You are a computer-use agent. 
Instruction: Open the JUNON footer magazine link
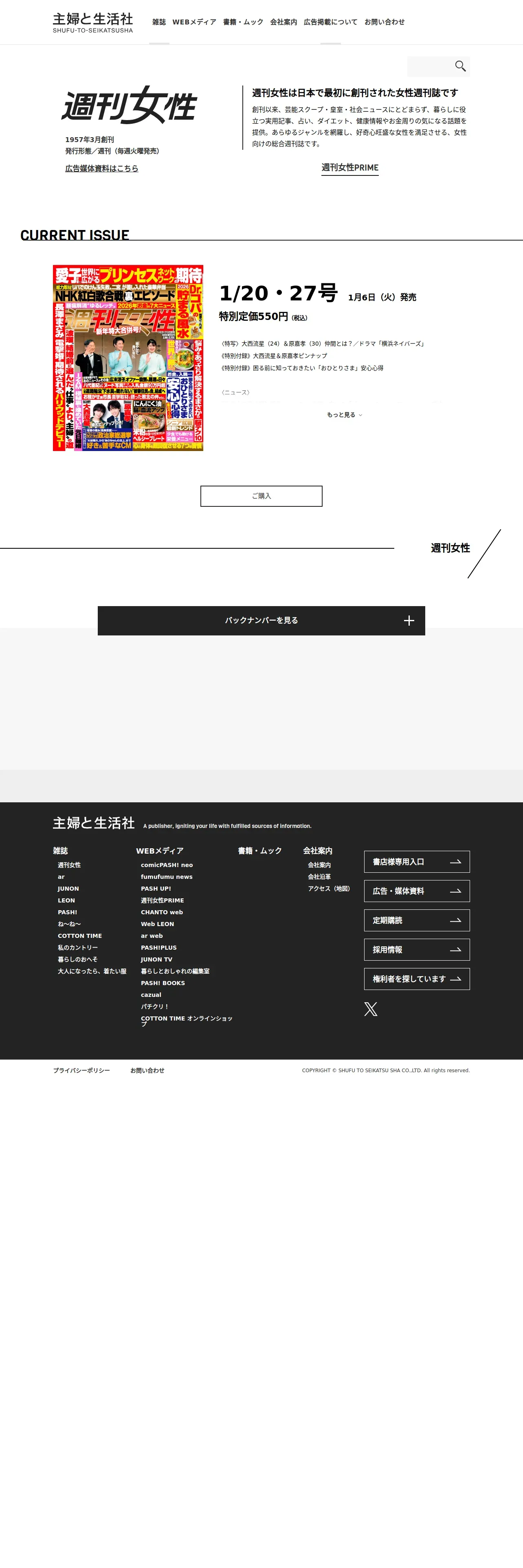coord(68,888)
